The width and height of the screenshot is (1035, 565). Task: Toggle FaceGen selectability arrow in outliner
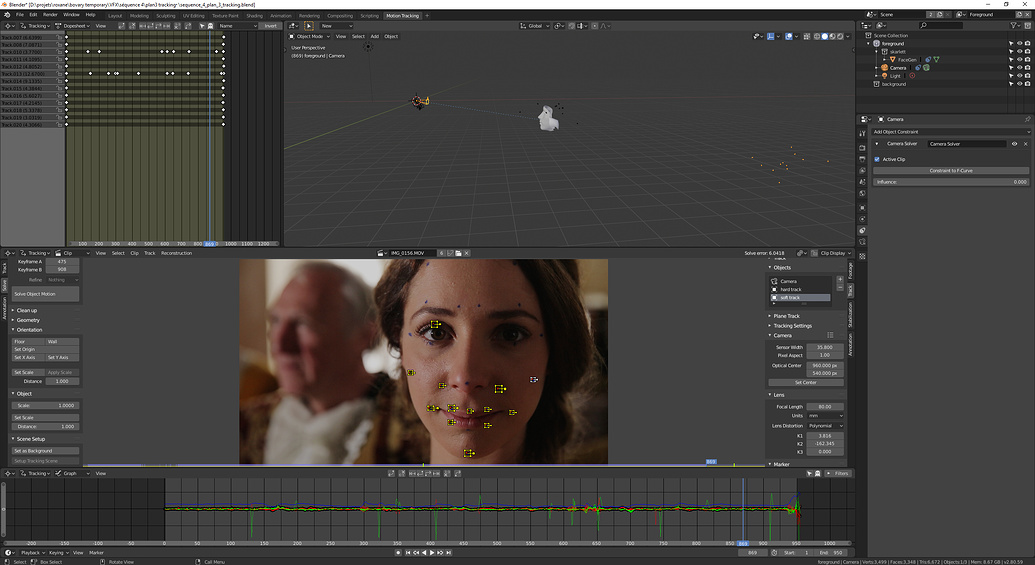tap(1011, 59)
